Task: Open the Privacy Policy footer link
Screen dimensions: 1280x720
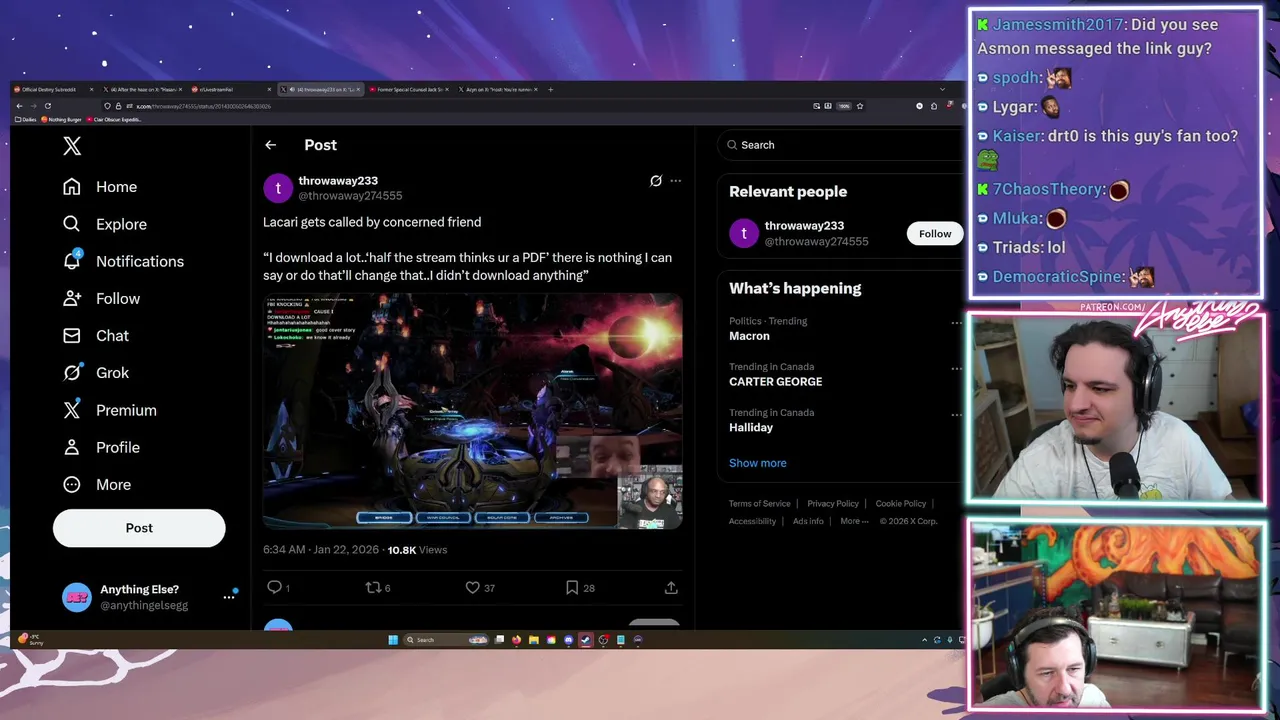Action: click(x=833, y=504)
